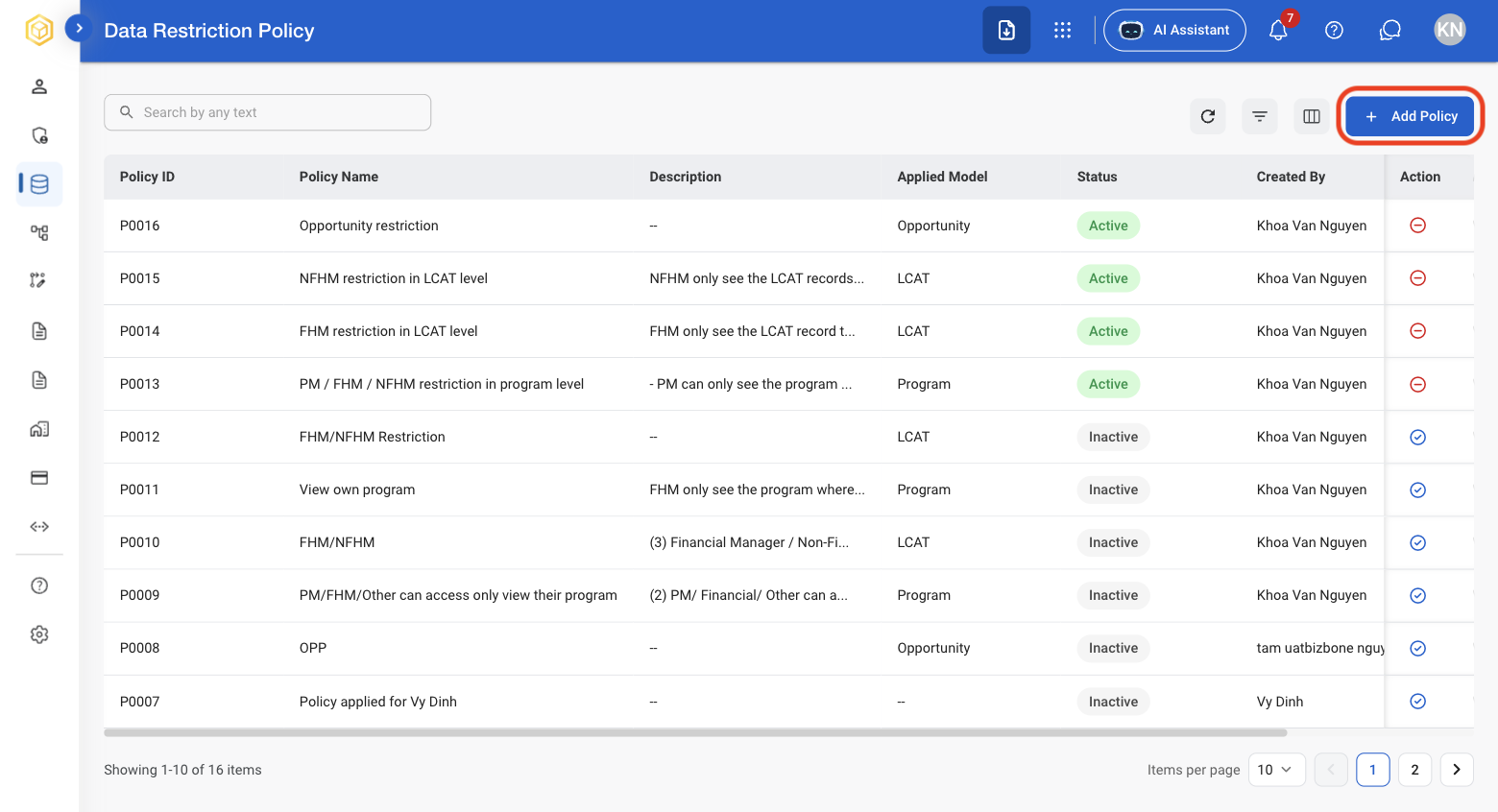This screenshot has width=1498, height=812.
Task: Click the Add Policy button
Action: [x=1410, y=116]
